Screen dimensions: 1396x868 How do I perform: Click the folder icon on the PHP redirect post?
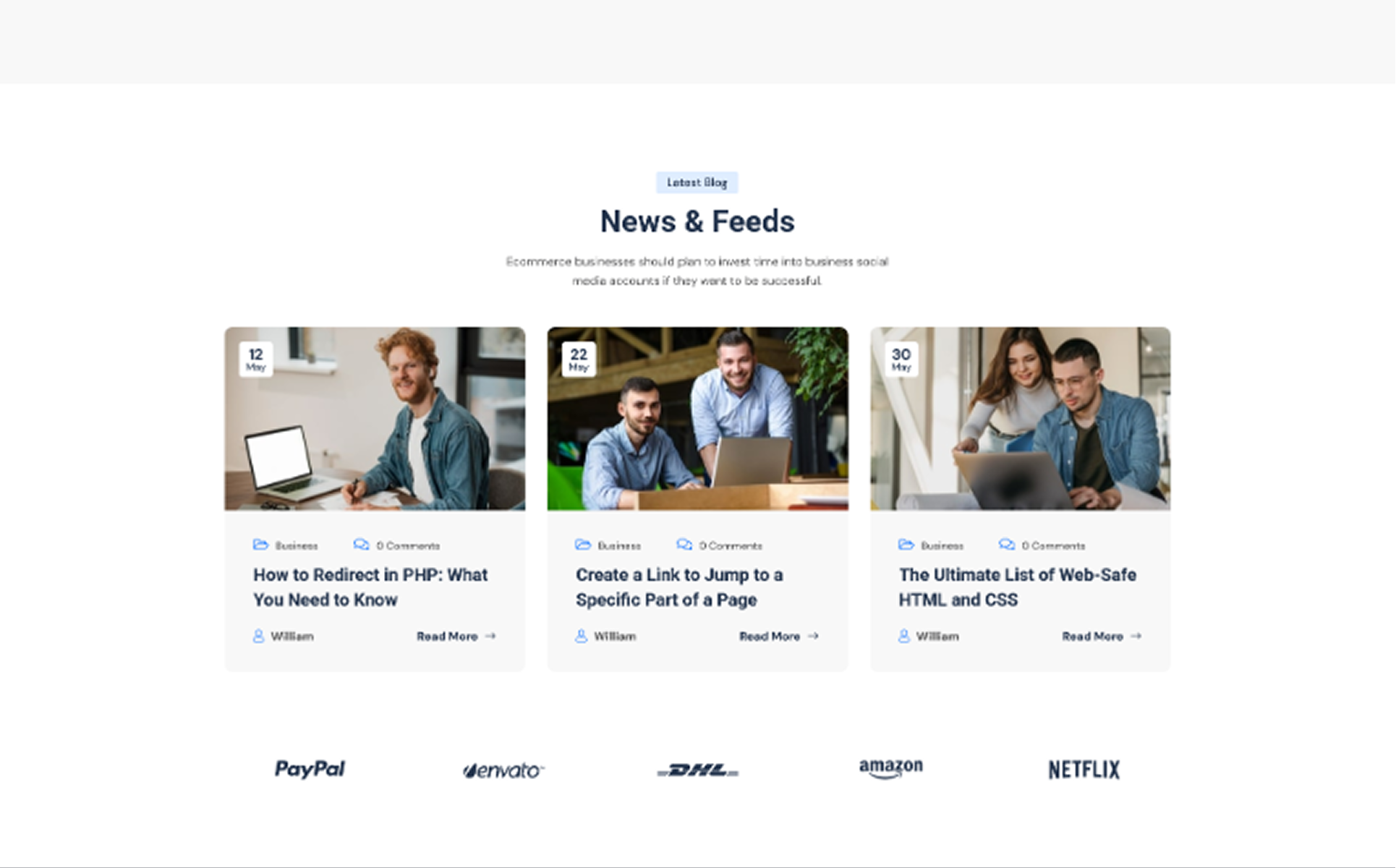(x=260, y=545)
